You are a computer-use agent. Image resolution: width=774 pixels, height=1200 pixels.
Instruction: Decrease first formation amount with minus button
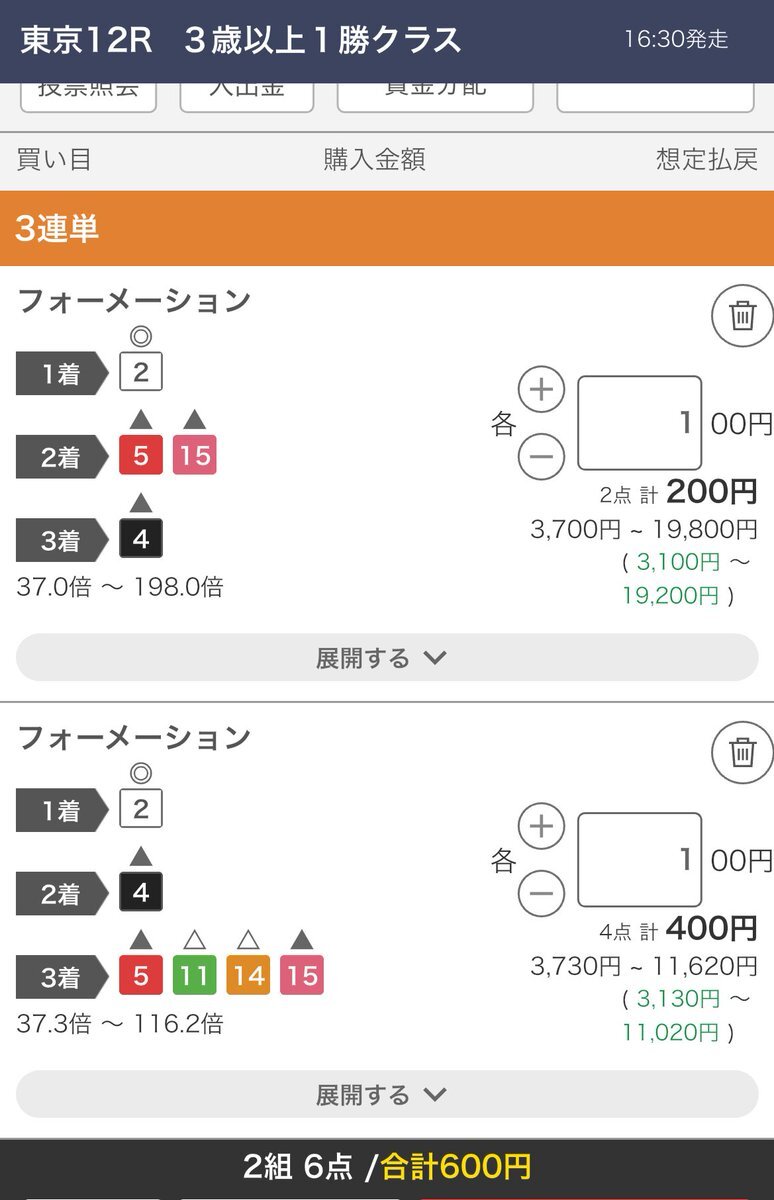click(541, 458)
